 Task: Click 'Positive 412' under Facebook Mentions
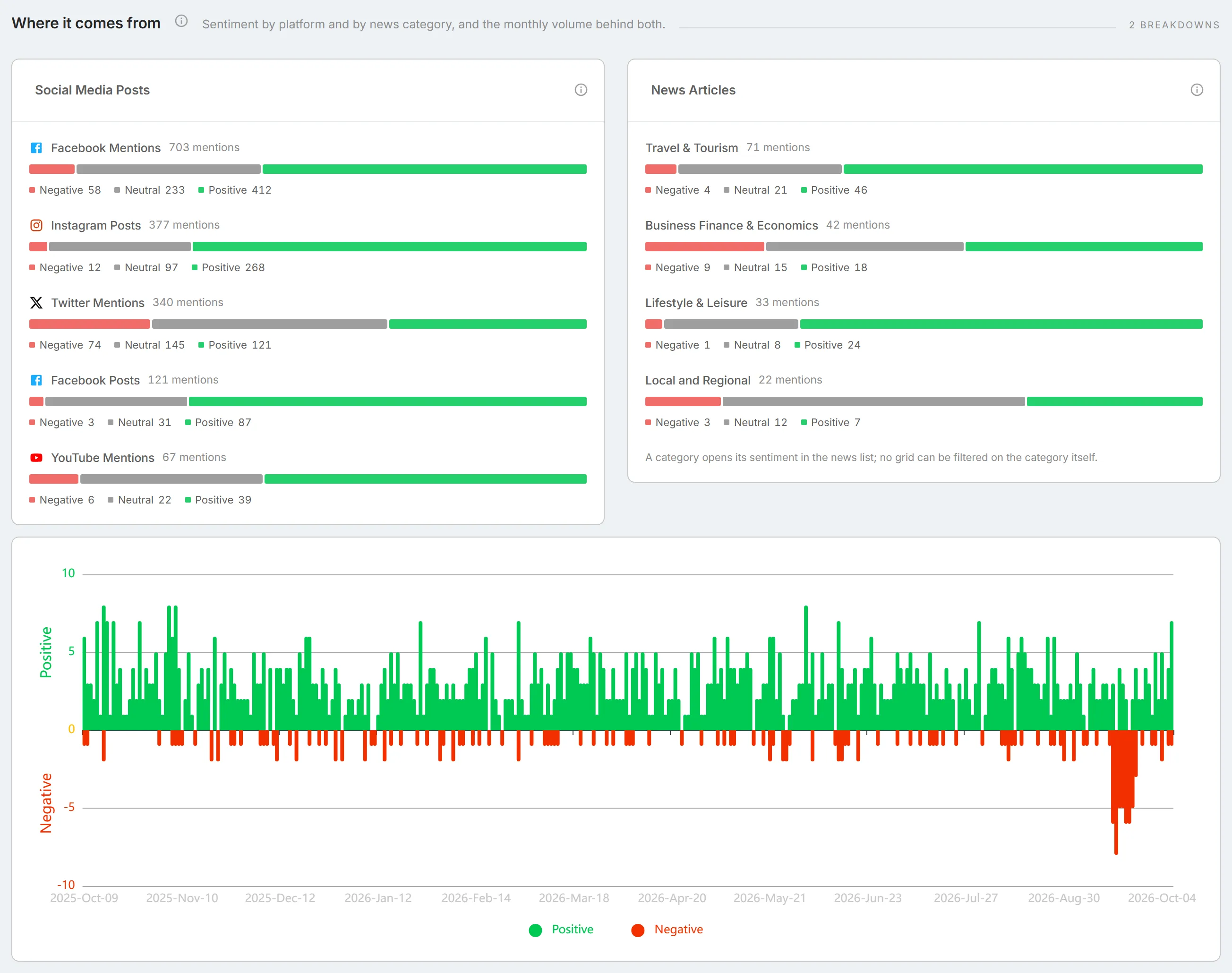235,190
